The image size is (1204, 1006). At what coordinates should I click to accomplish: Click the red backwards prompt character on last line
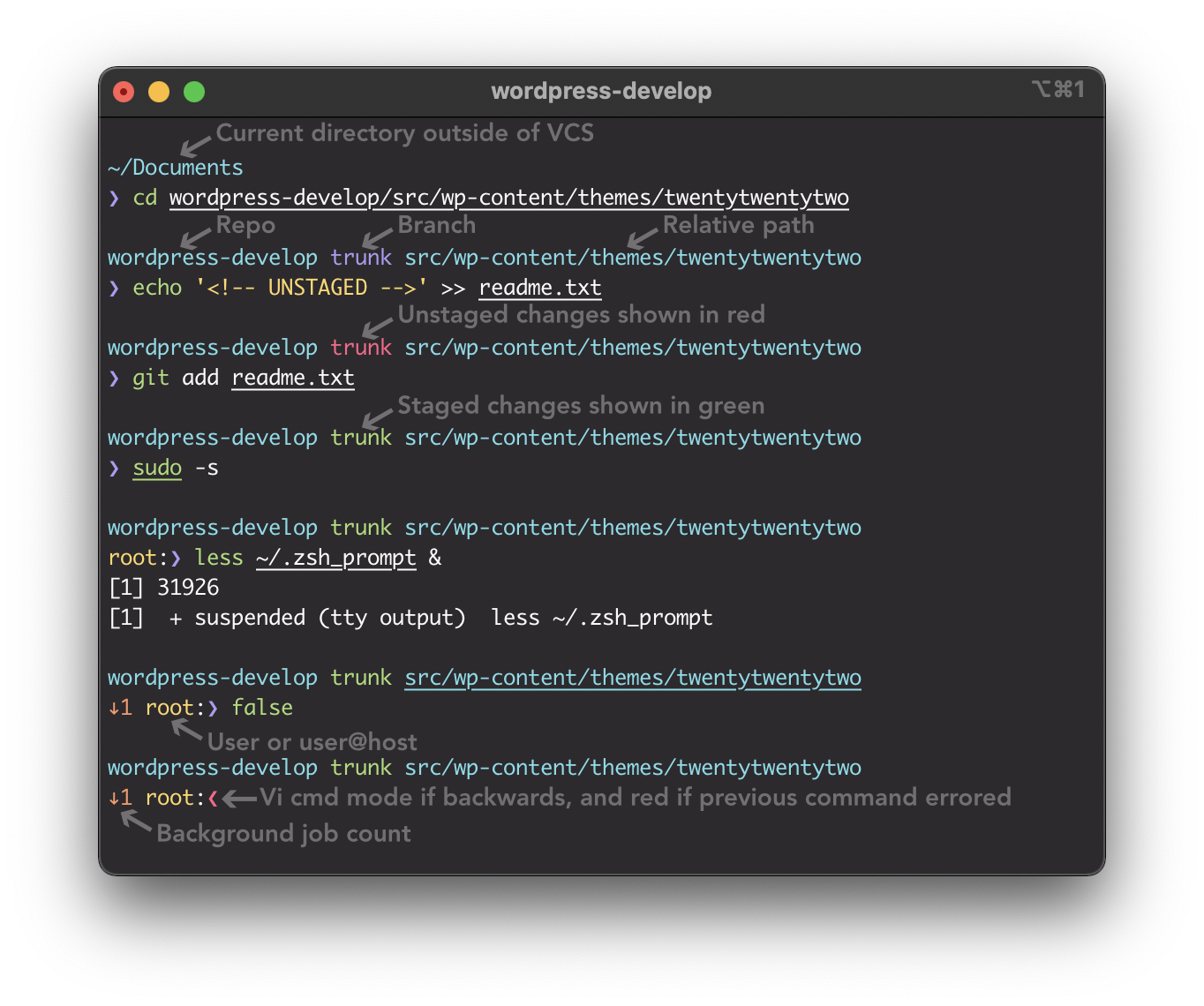213,799
